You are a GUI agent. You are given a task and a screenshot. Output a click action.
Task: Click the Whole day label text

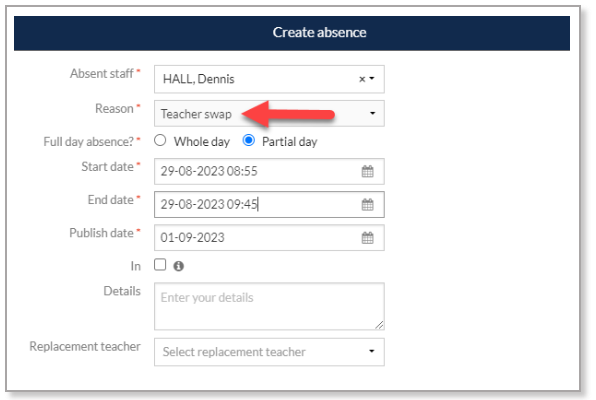(x=202, y=142)
